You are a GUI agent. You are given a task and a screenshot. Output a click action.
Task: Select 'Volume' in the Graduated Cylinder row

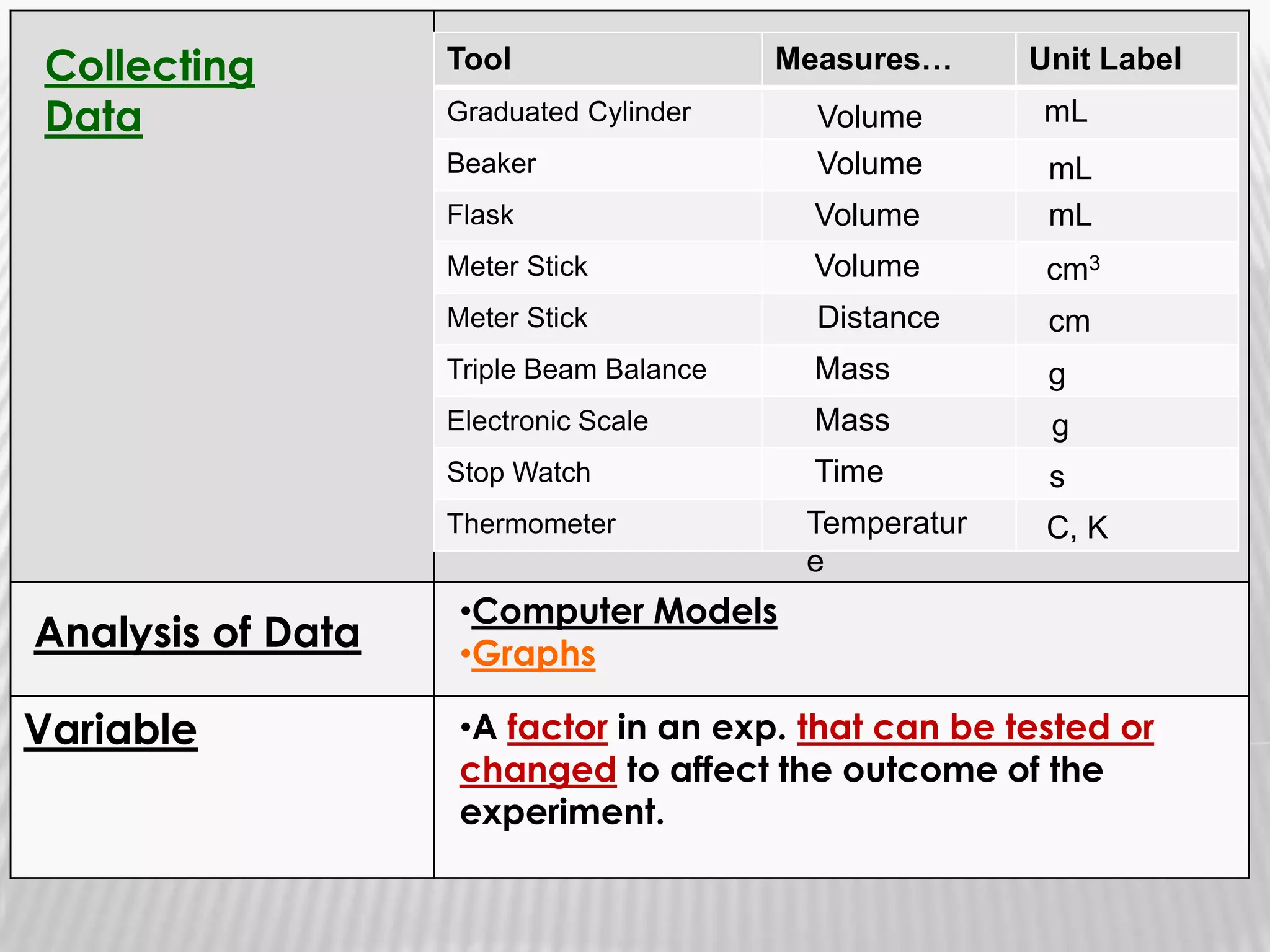[869, 117]
